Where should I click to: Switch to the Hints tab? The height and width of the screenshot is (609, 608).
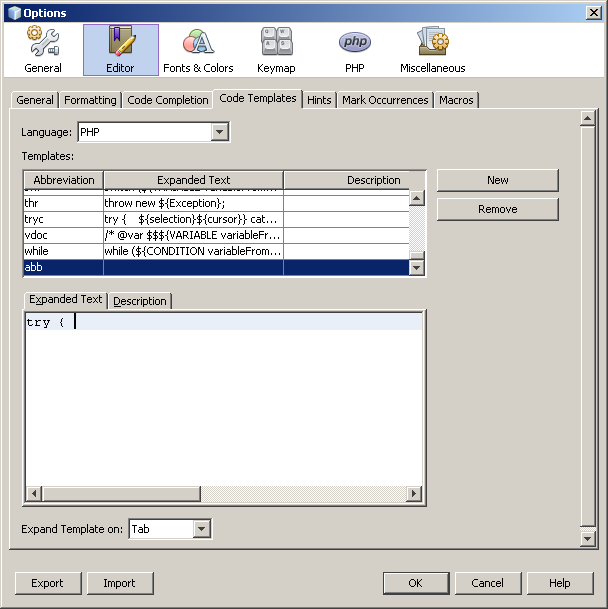[x=319, y=100]
